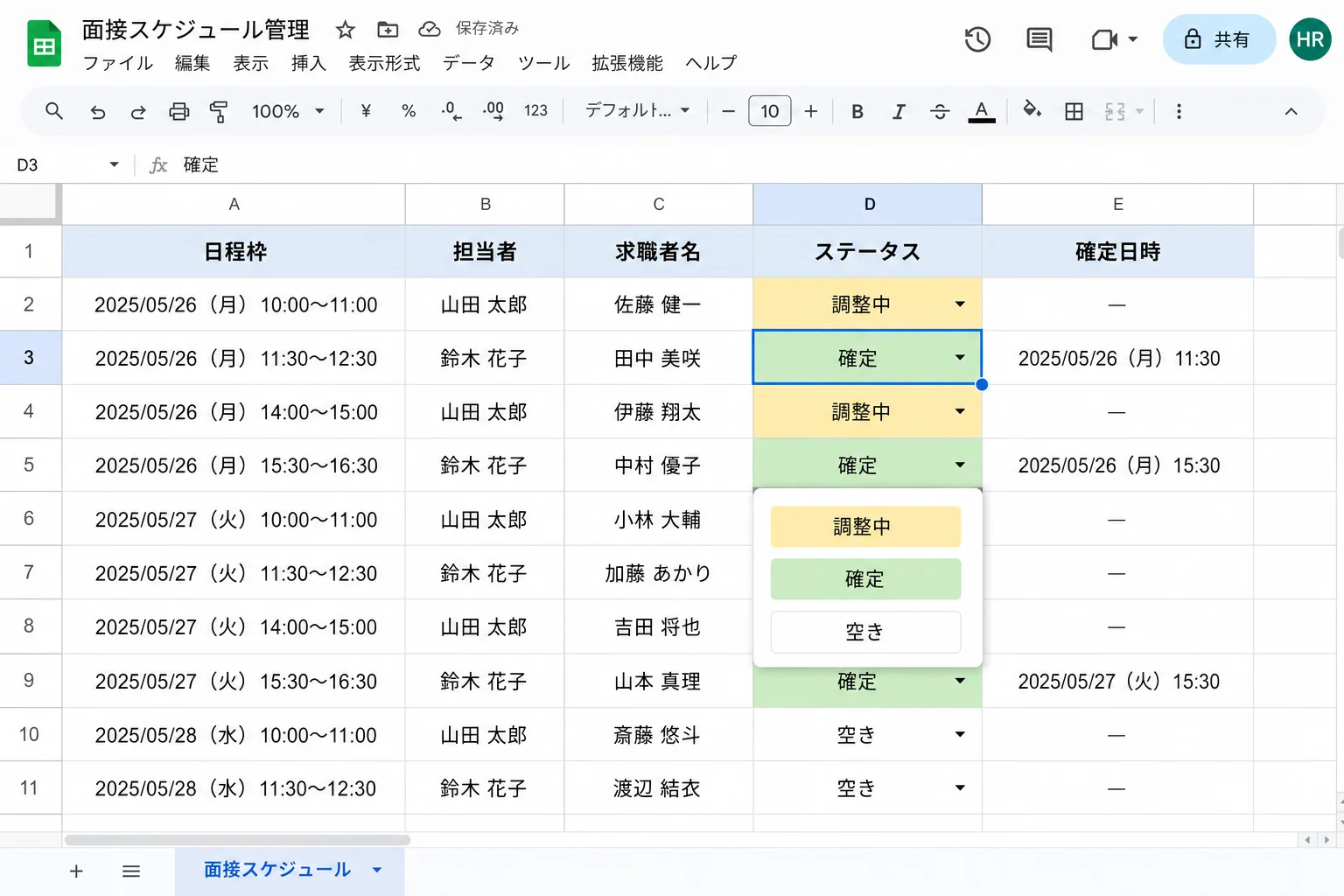Click the undo arrow in toolbar
Screen dimensions: 1344x896
click(x=98, y=111)
